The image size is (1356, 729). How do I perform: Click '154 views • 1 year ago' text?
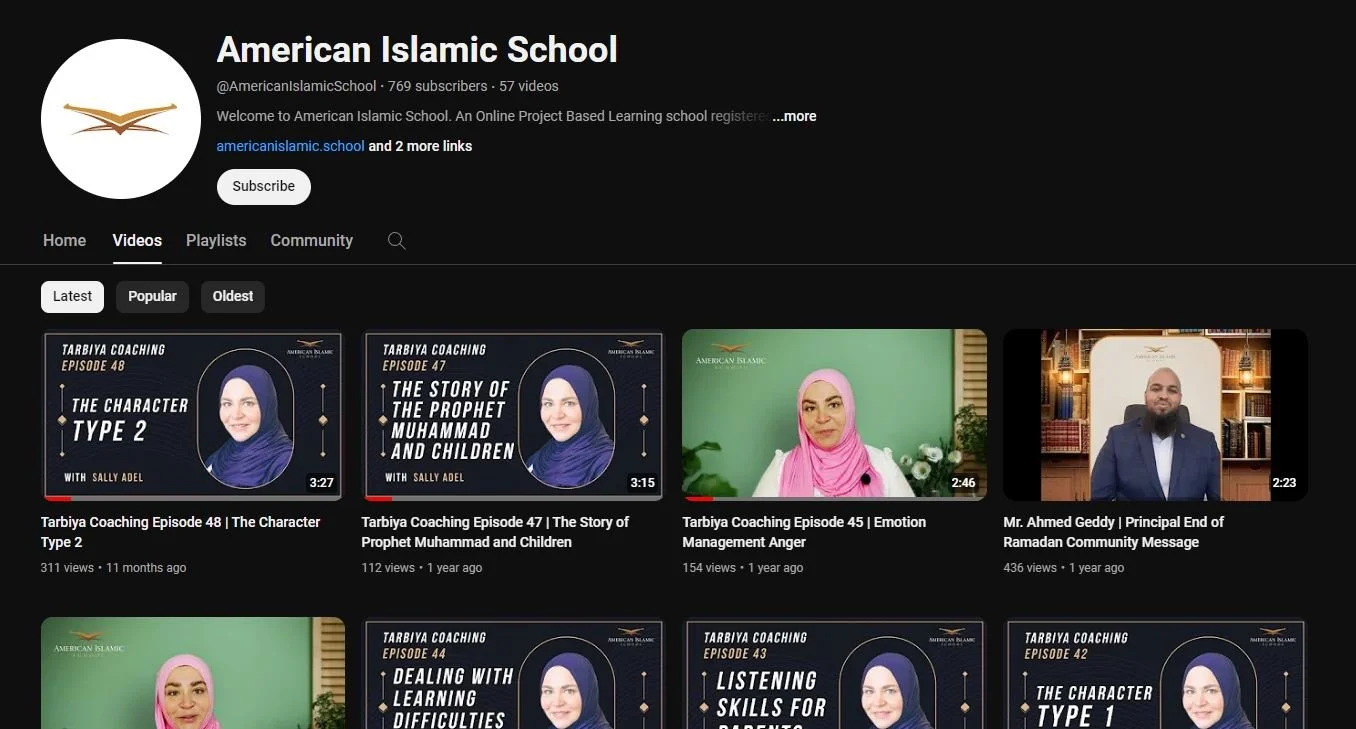pos(743,568)
